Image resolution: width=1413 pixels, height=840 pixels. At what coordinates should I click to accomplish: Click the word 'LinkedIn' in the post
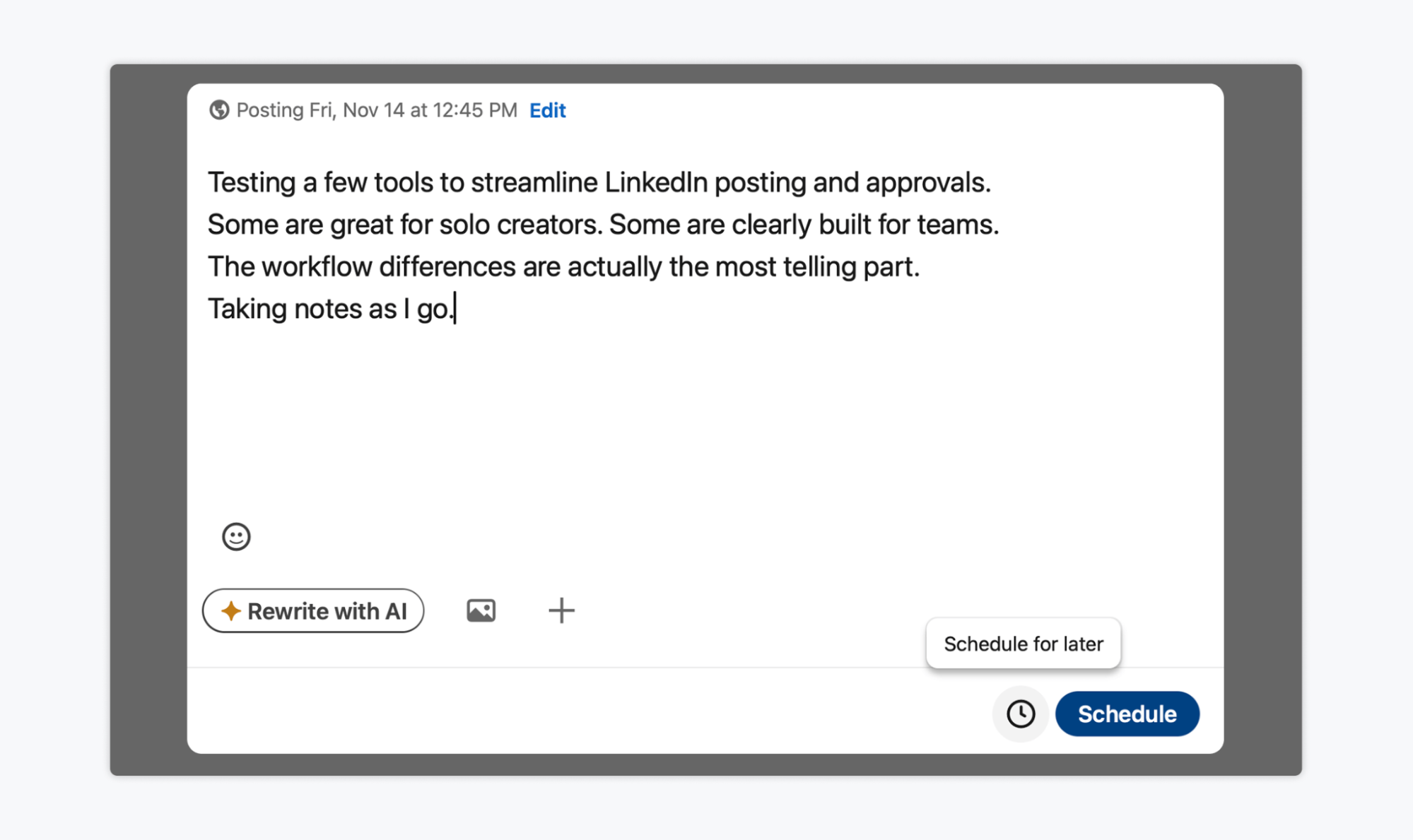(655, 183)
